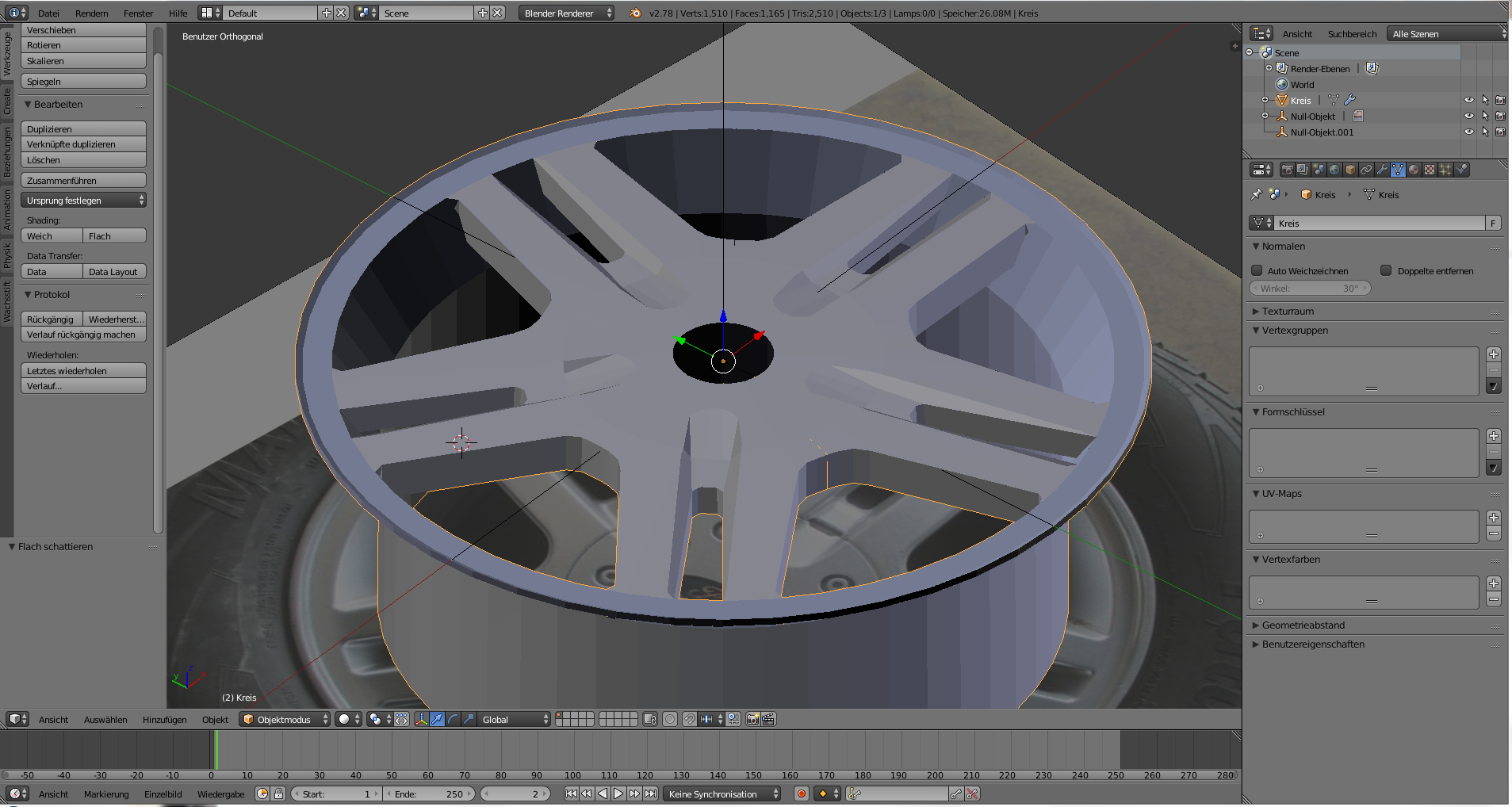Viewport: 1512px width, 807px height.
Task: Hide Kreis object via eye icon
Action: click(1468, 100)
